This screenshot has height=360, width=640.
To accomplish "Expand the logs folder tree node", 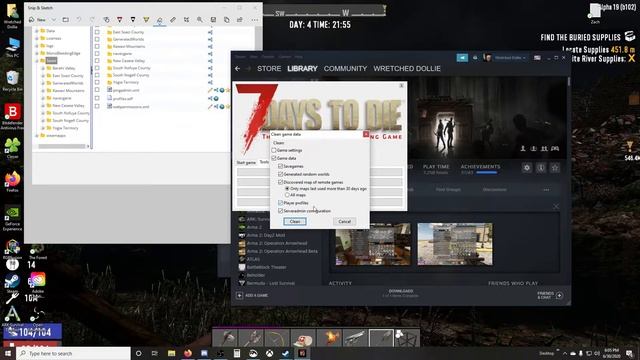I will point(37,46).
